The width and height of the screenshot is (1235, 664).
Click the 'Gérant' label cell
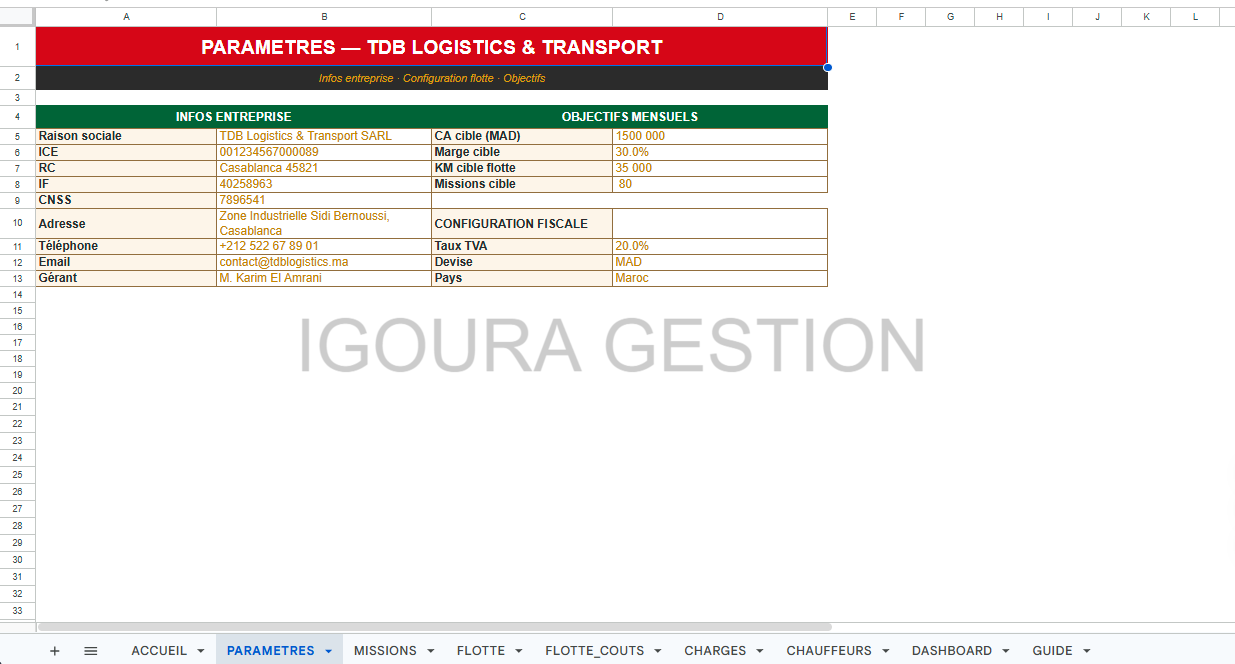pyautogui.click(x=126, y=278)
